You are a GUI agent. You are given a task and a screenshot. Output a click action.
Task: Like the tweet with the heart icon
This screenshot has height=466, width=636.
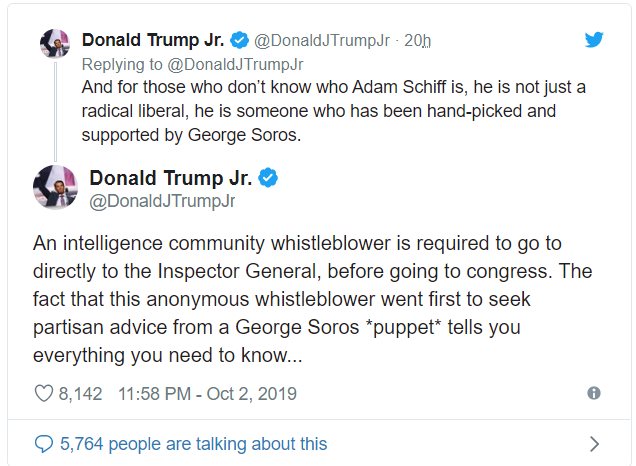coord(43,394)
